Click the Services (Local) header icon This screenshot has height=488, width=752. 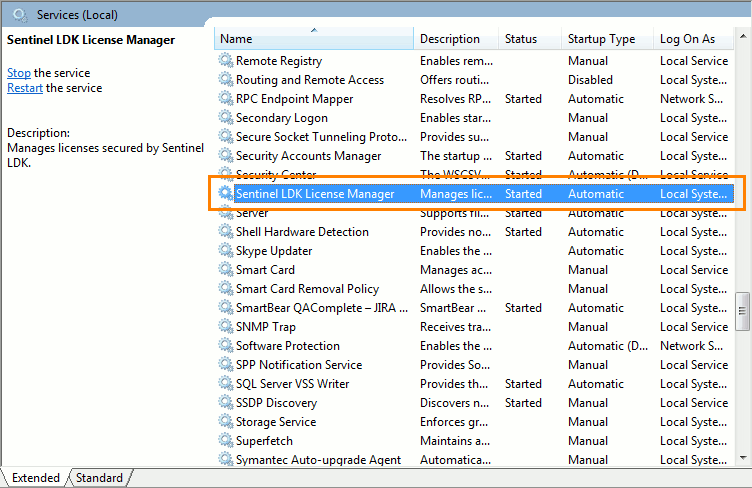coord(20,15)
